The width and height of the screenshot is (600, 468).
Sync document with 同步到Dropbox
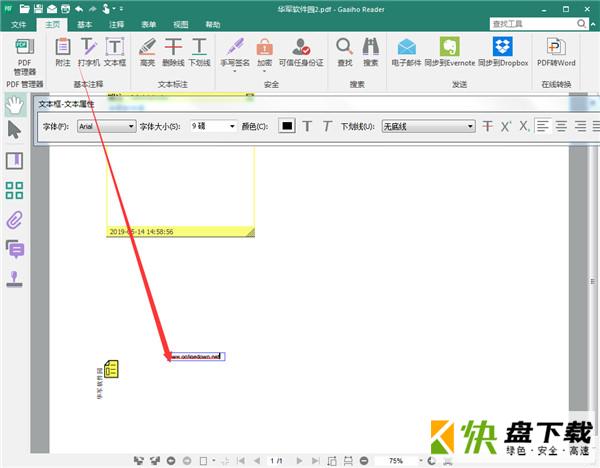point(503,52)
